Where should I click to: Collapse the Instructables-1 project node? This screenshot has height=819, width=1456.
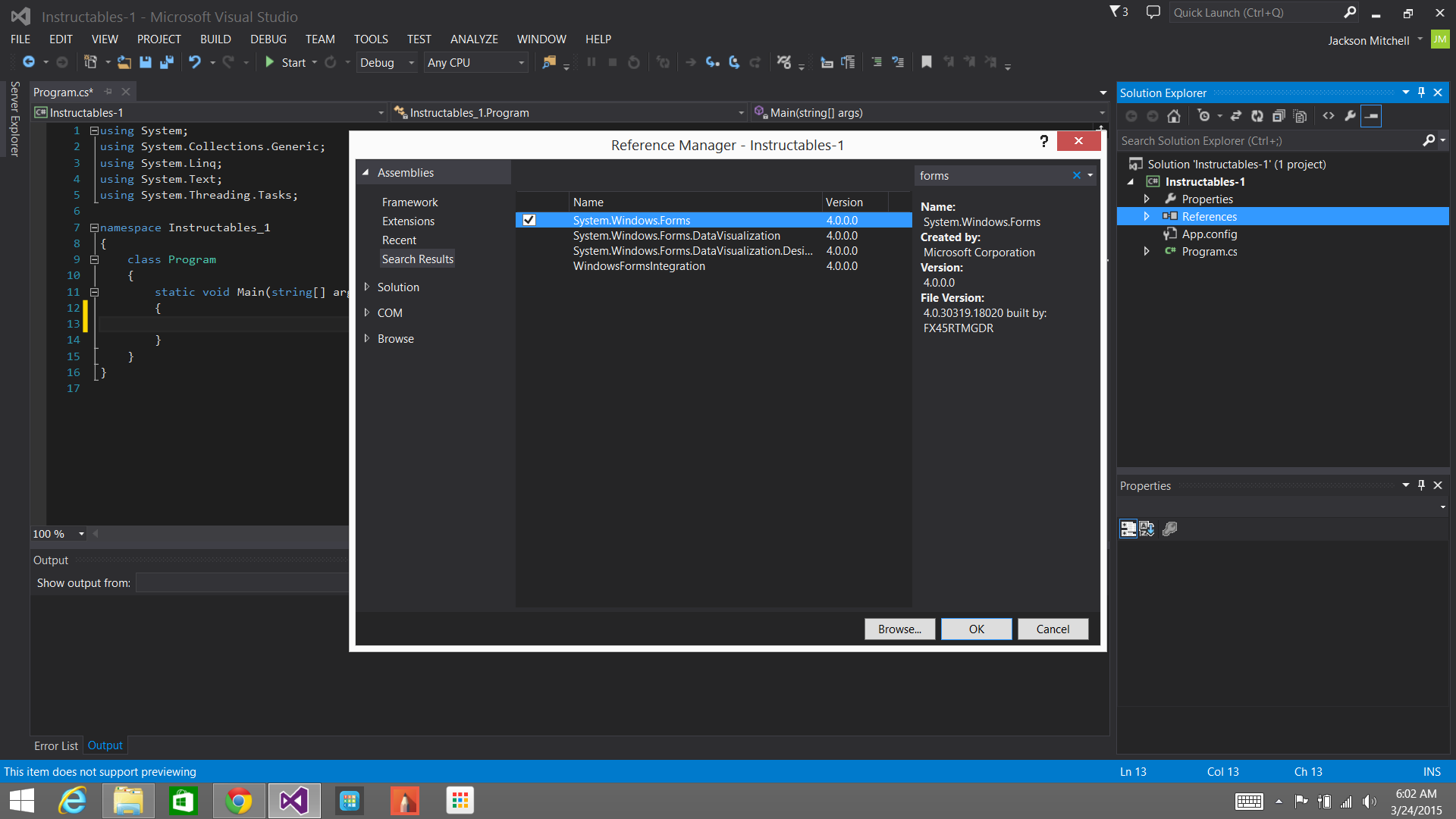[1131, 181]
